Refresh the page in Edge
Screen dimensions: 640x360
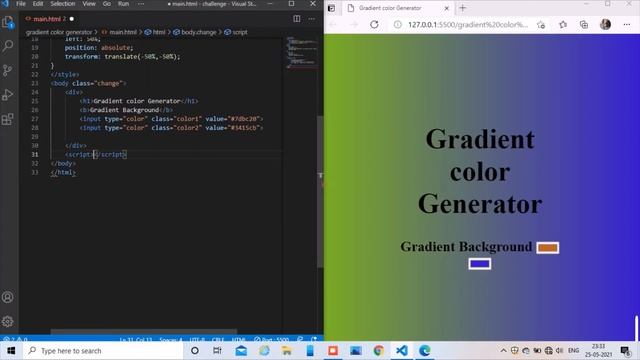(x=374, y=24)
